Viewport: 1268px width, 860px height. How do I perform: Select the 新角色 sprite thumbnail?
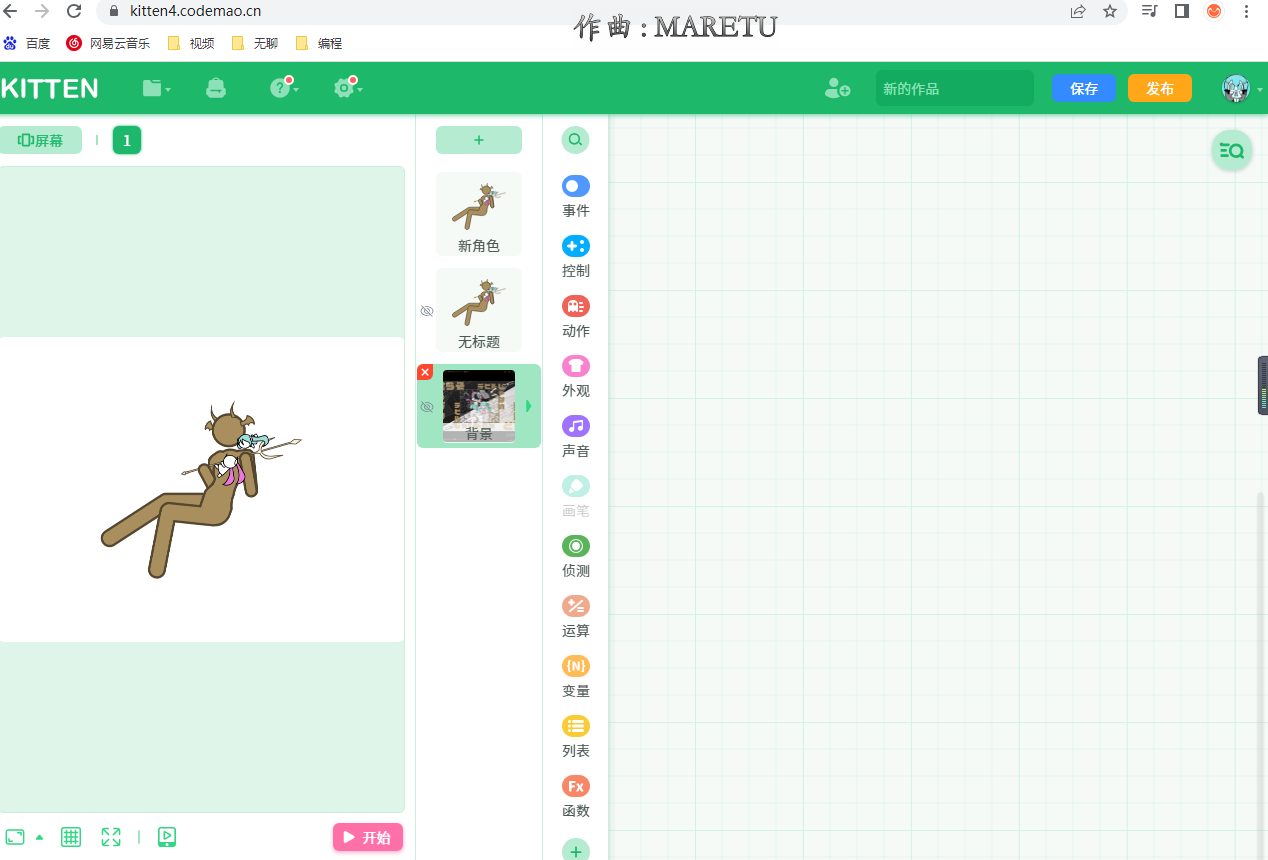coord(479,214)
